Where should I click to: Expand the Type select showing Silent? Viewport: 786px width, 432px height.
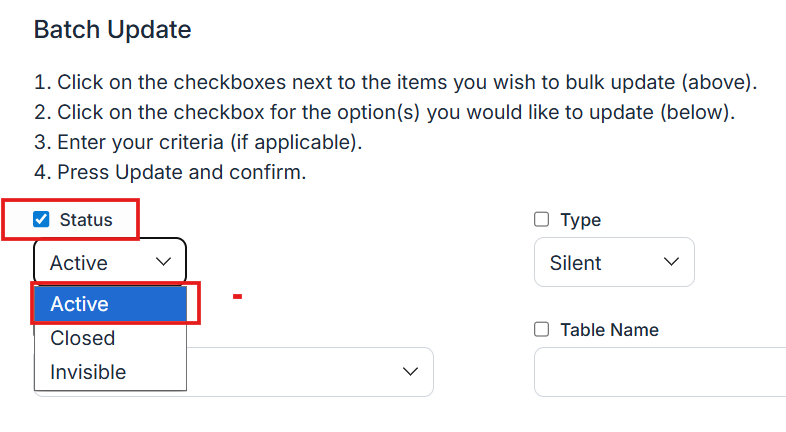click(x=613, y=262)
